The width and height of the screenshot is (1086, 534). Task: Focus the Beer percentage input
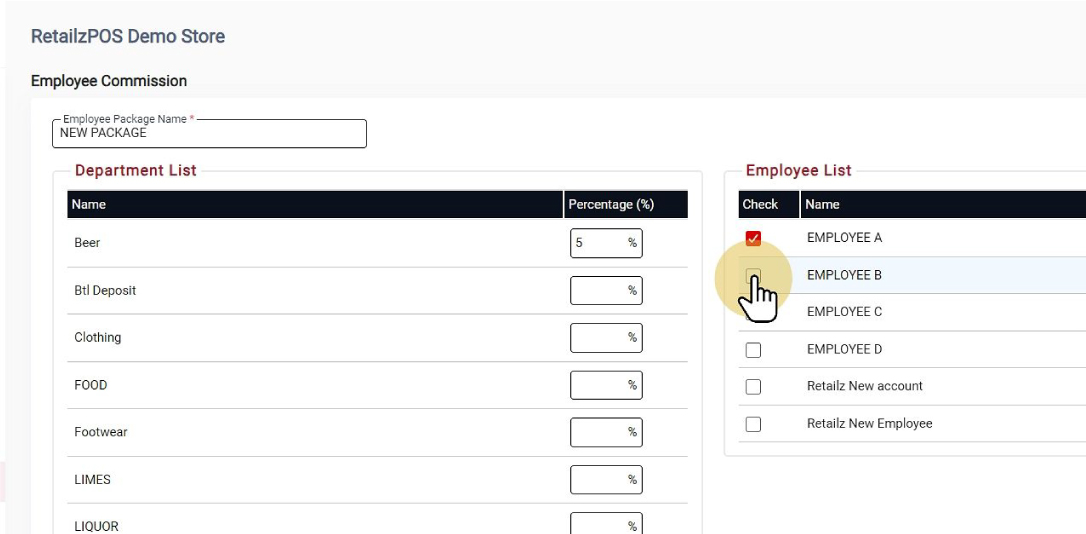599,243
